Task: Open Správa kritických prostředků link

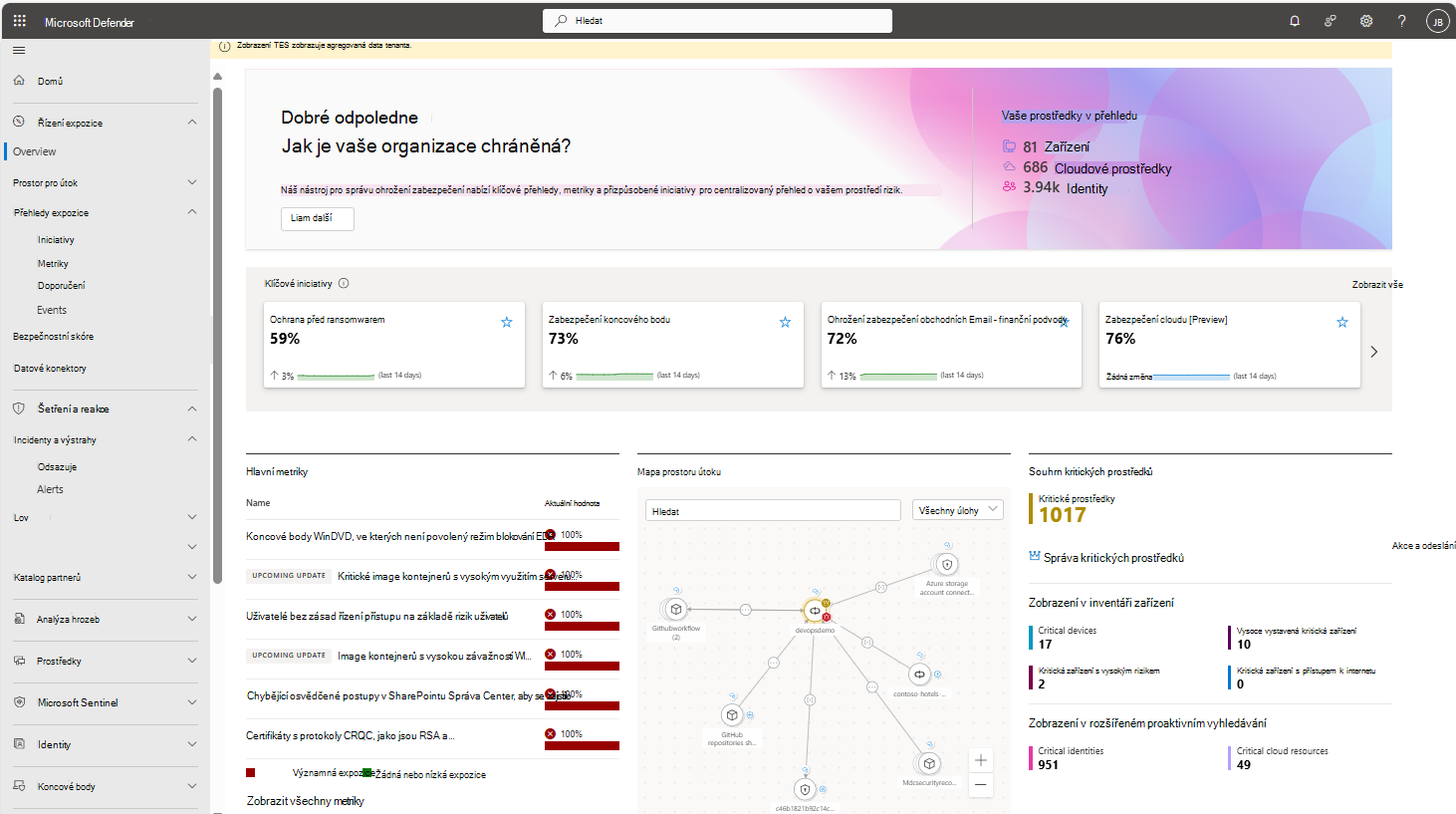Action: (1113, 558)
